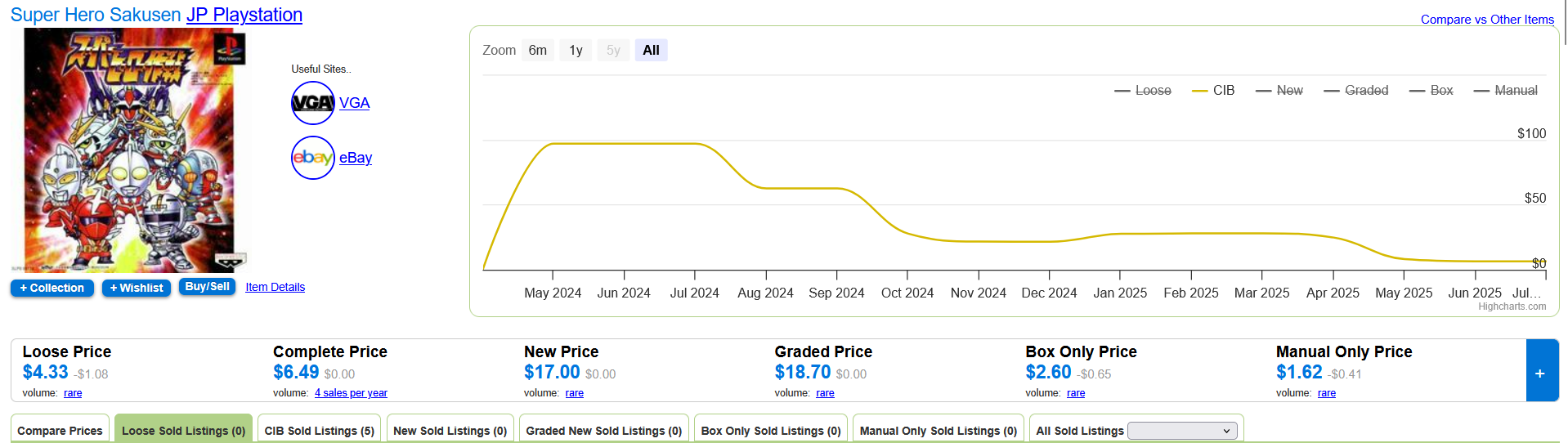Screen dimensions: 1568x443
Task: Click the Sep 2024 axis label
Action: click(x=836, y=293)
